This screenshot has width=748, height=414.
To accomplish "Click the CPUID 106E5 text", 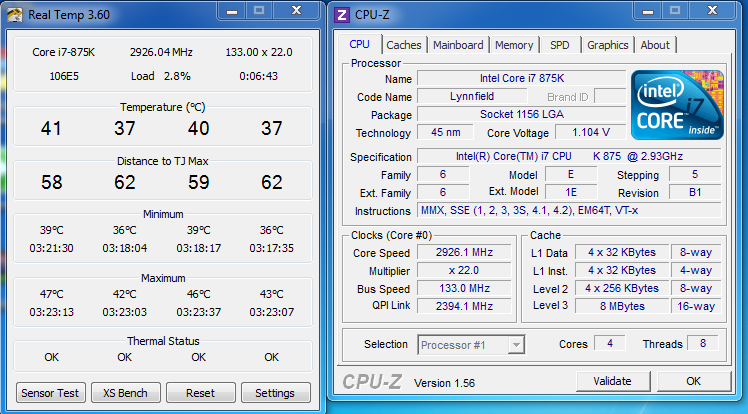I will (x=64, y=76).
